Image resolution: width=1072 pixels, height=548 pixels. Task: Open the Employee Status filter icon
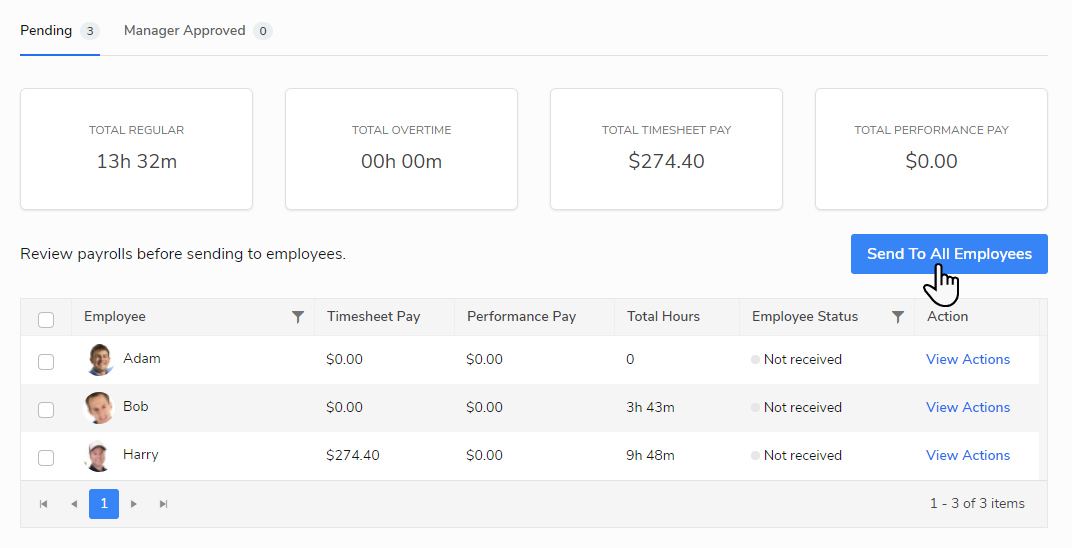tap(897, 317)
